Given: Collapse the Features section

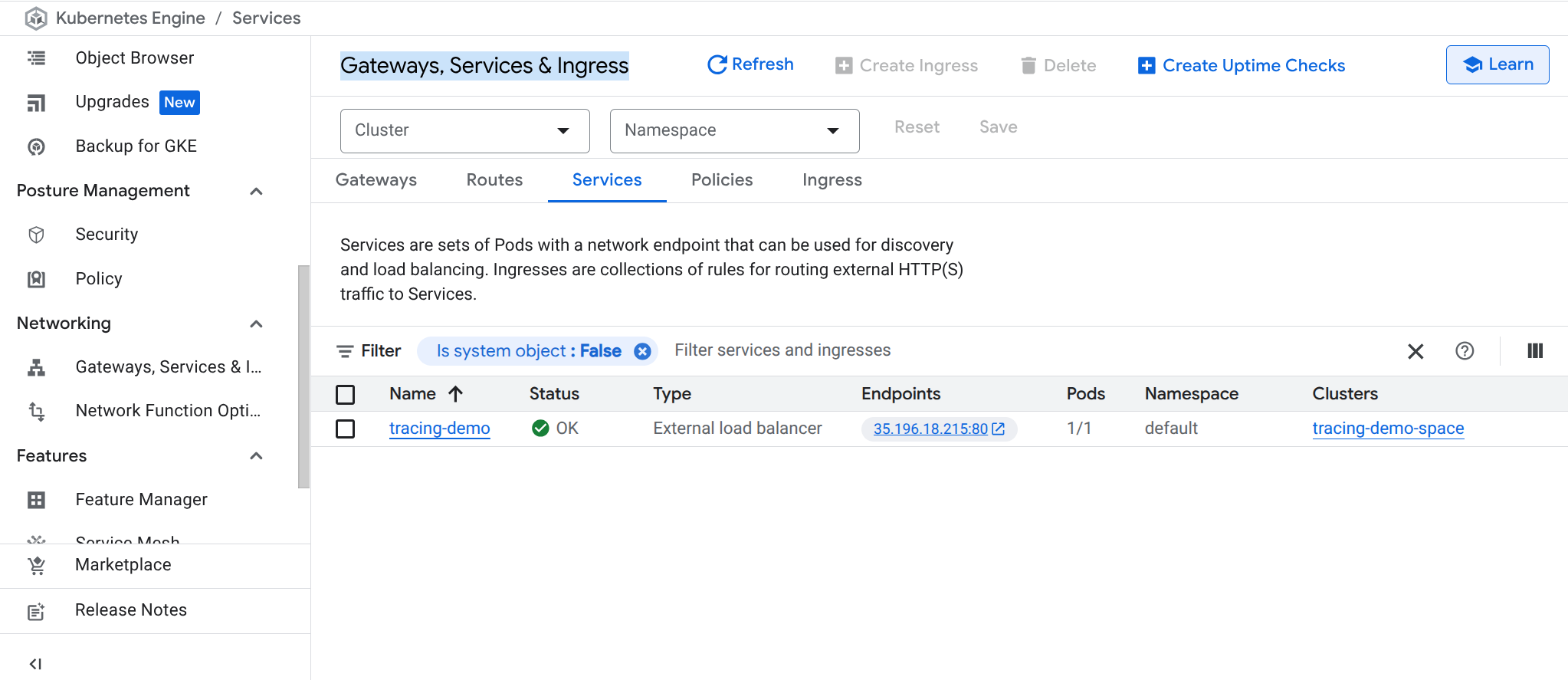Looking at the screenshot, I should coord(257,456).
